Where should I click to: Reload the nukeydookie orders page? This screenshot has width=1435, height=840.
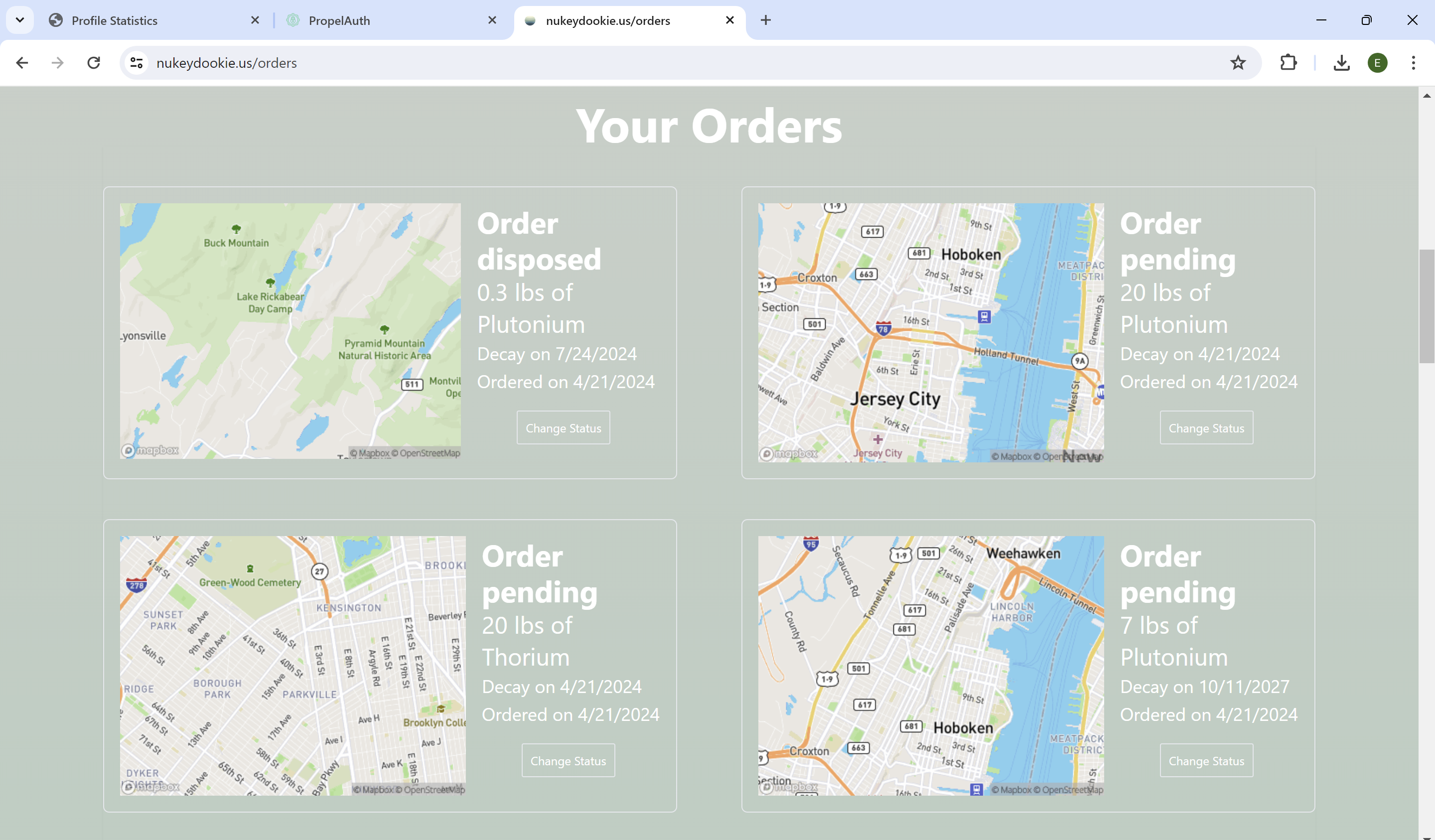(x=94, y=63)
